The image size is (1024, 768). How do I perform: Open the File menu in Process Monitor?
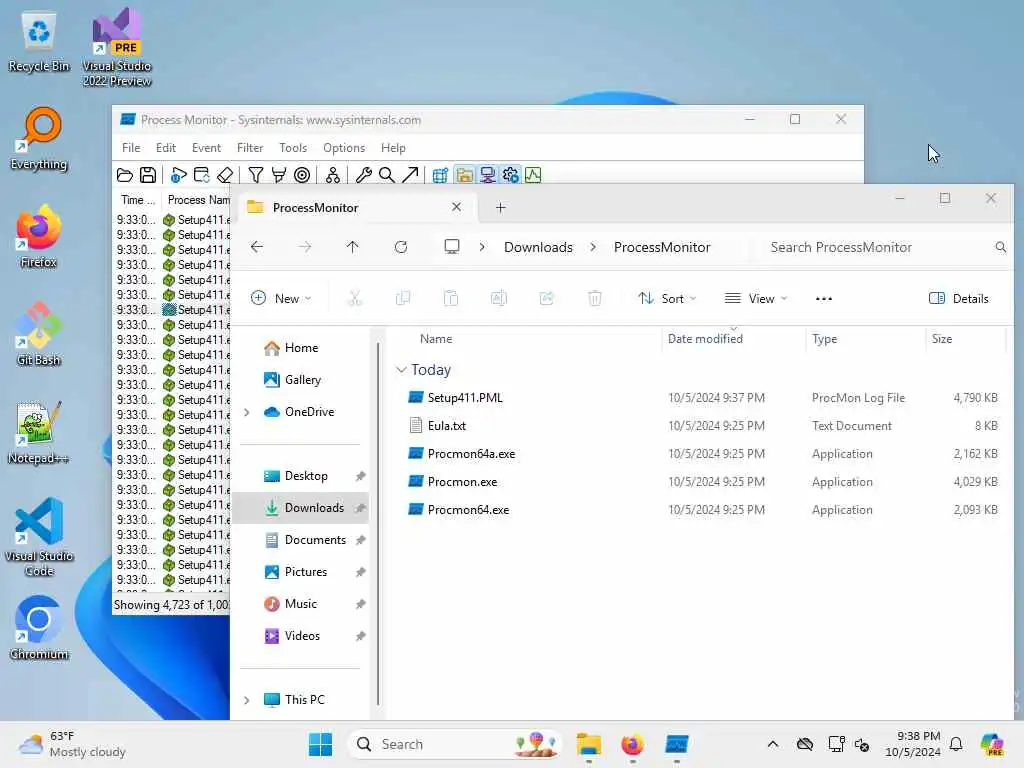tap(131, 148)
